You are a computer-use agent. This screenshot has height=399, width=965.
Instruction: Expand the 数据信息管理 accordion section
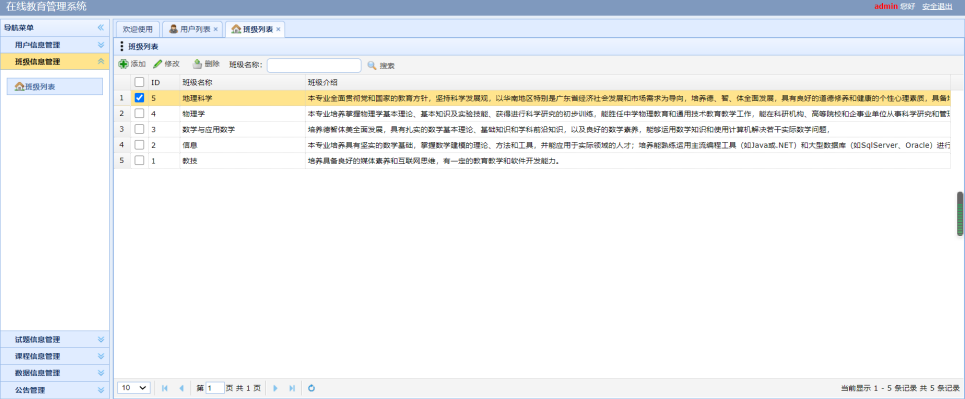pyautogui.click(x=55, y=373)
